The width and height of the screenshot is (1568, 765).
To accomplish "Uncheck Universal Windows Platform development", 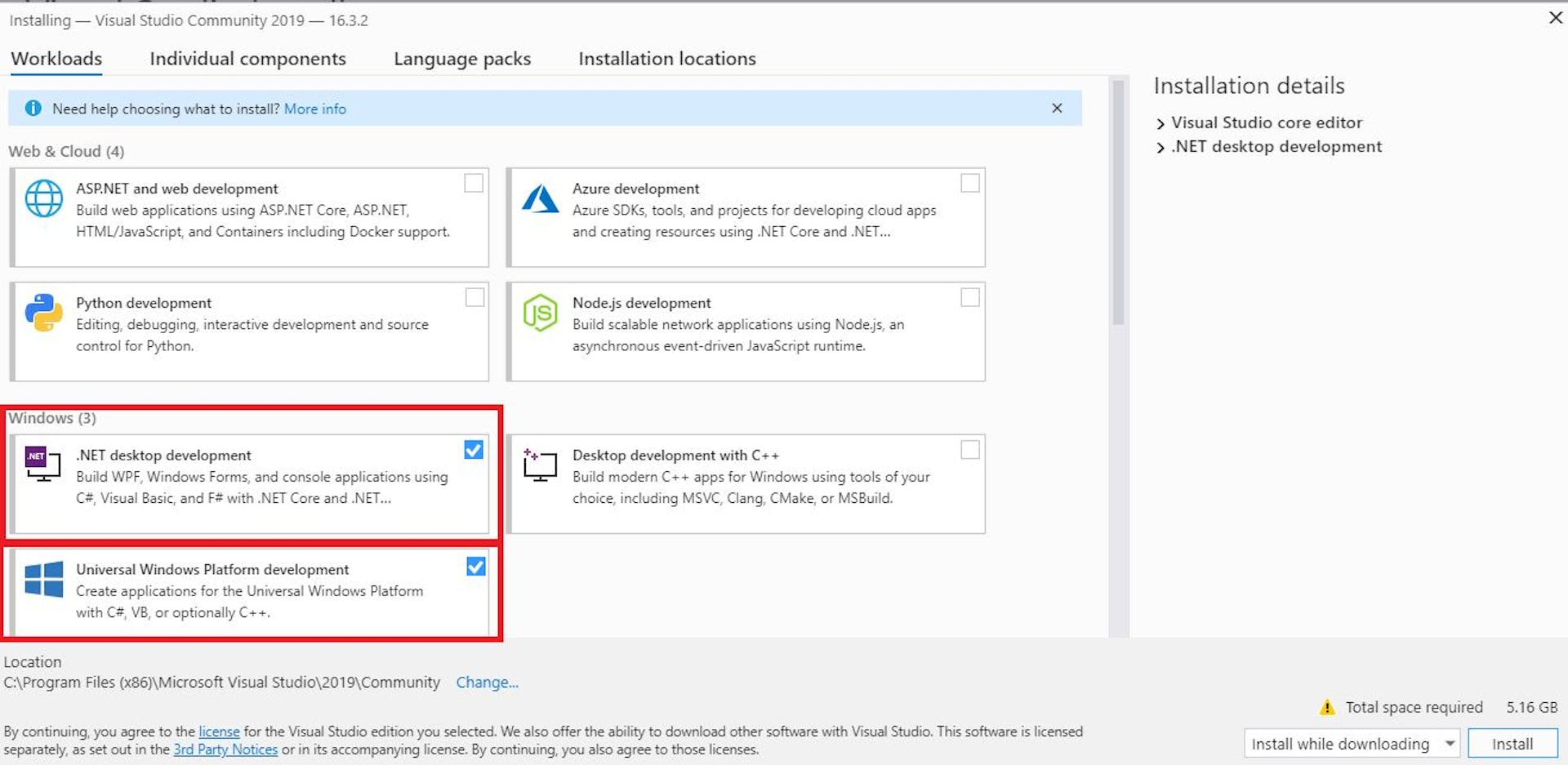I will (476, 565).
